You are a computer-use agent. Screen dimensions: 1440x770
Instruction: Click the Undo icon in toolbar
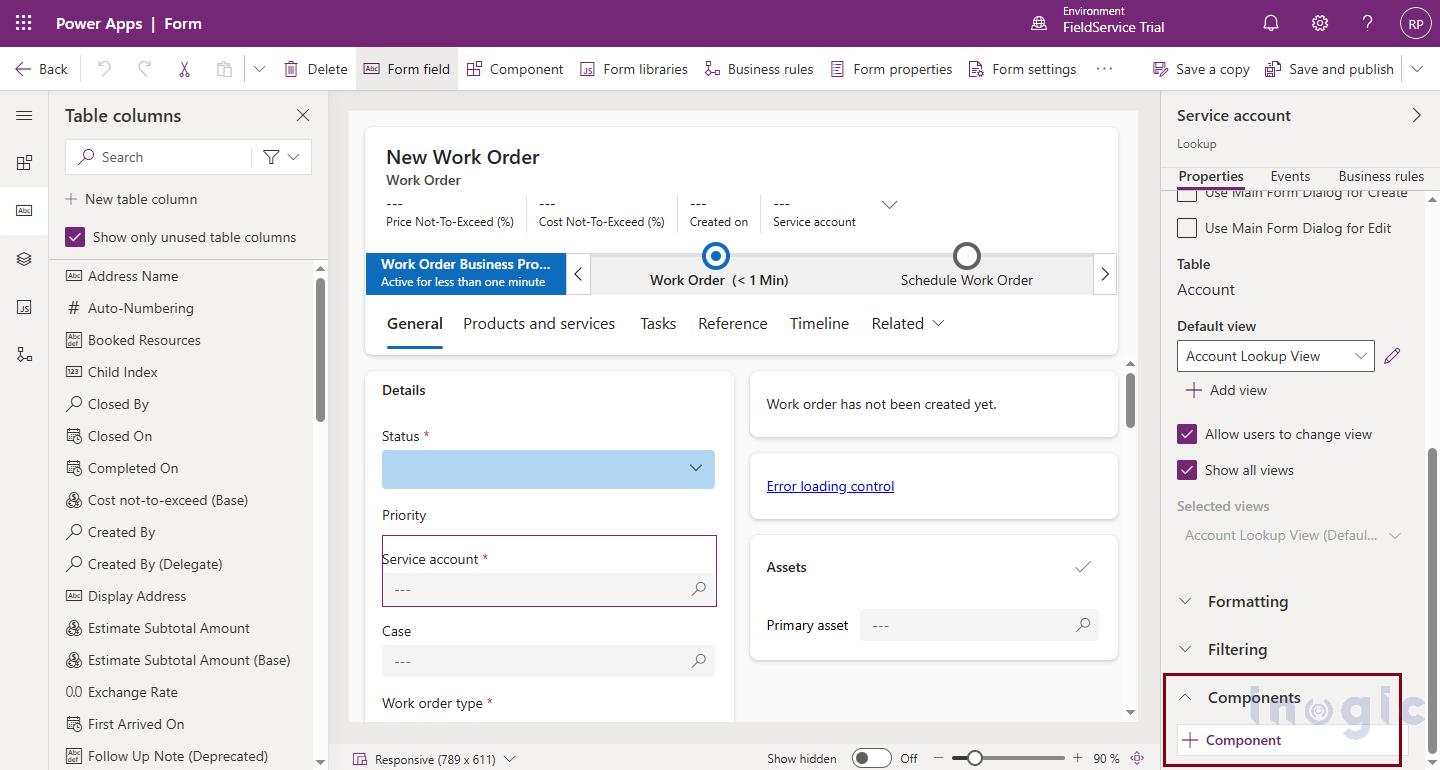104,69
